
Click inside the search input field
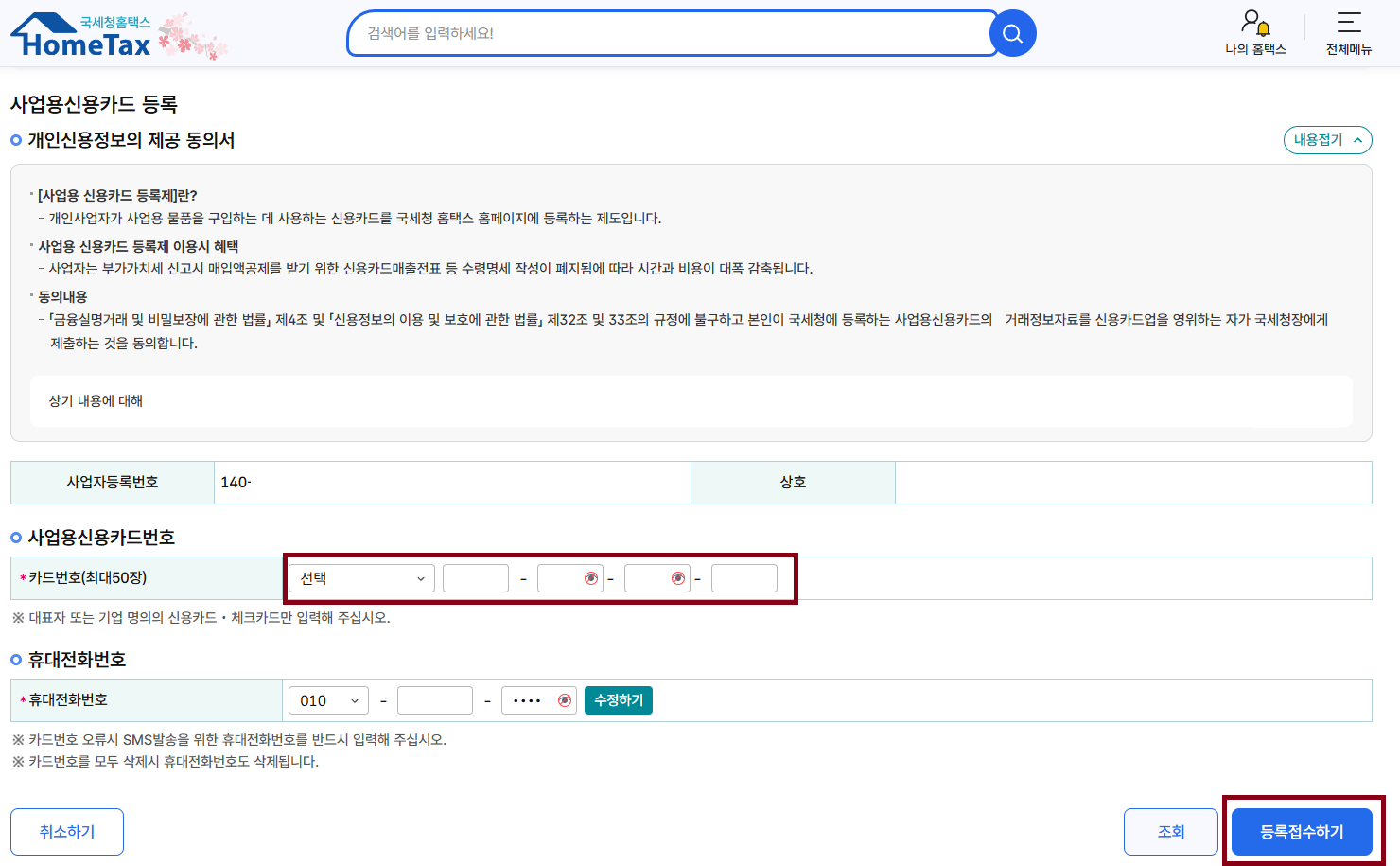[662, 33]
